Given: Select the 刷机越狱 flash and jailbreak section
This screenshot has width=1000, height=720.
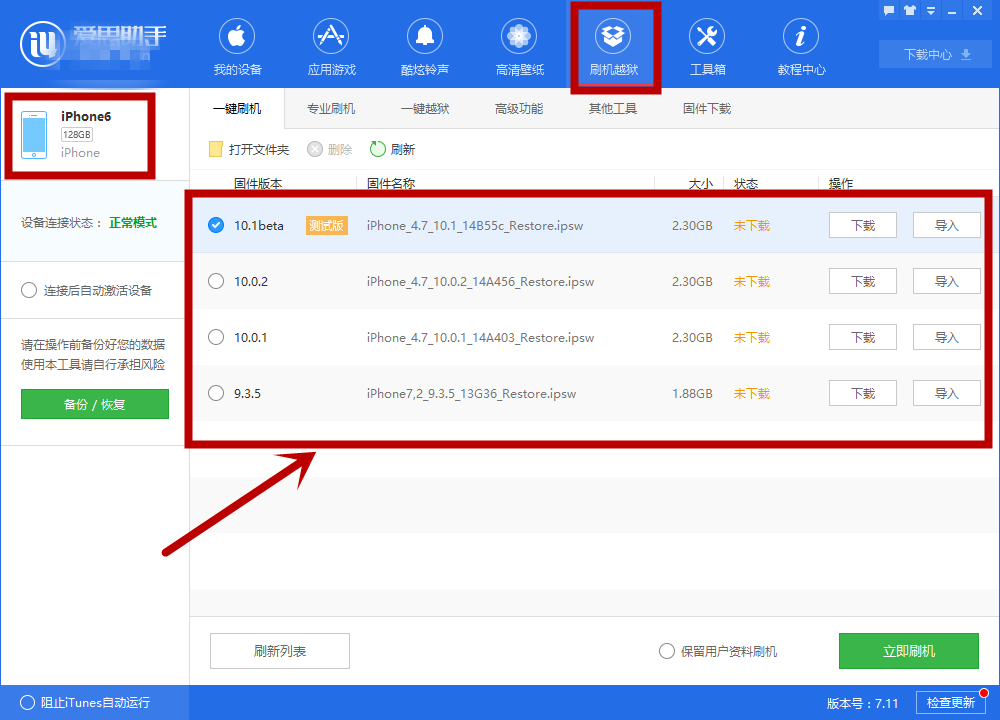Looking at the screenshot, I should (x=614, y=47).
